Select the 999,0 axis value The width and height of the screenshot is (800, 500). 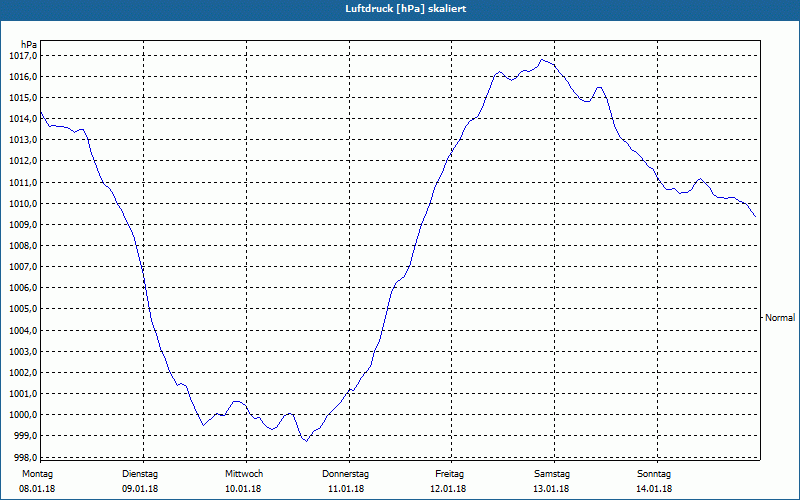(x=26, y=436)
